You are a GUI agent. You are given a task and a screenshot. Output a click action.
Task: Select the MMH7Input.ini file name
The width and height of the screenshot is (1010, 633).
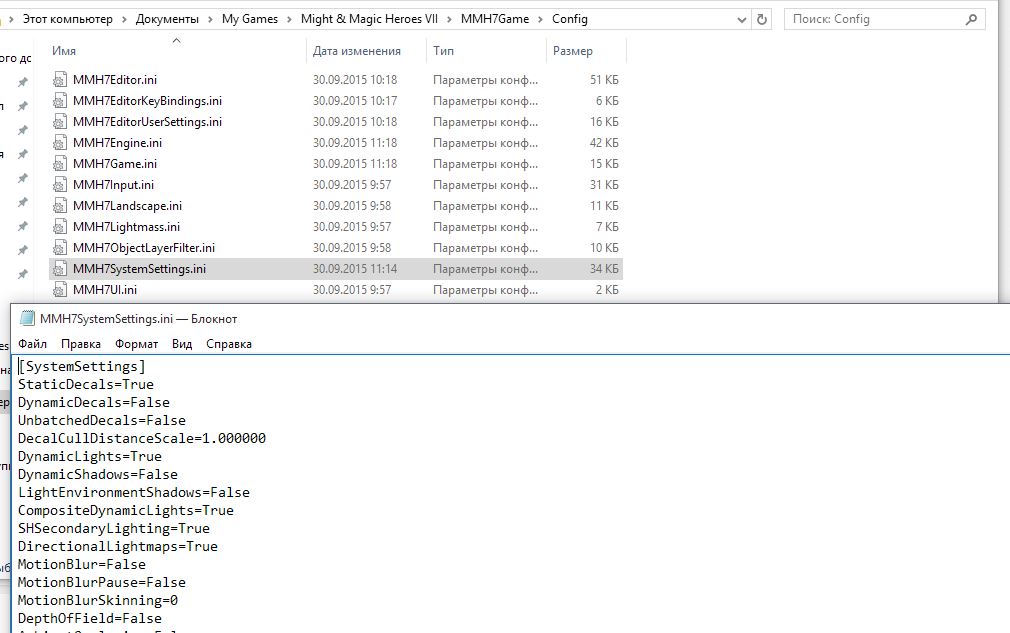[x=113, y=185]
